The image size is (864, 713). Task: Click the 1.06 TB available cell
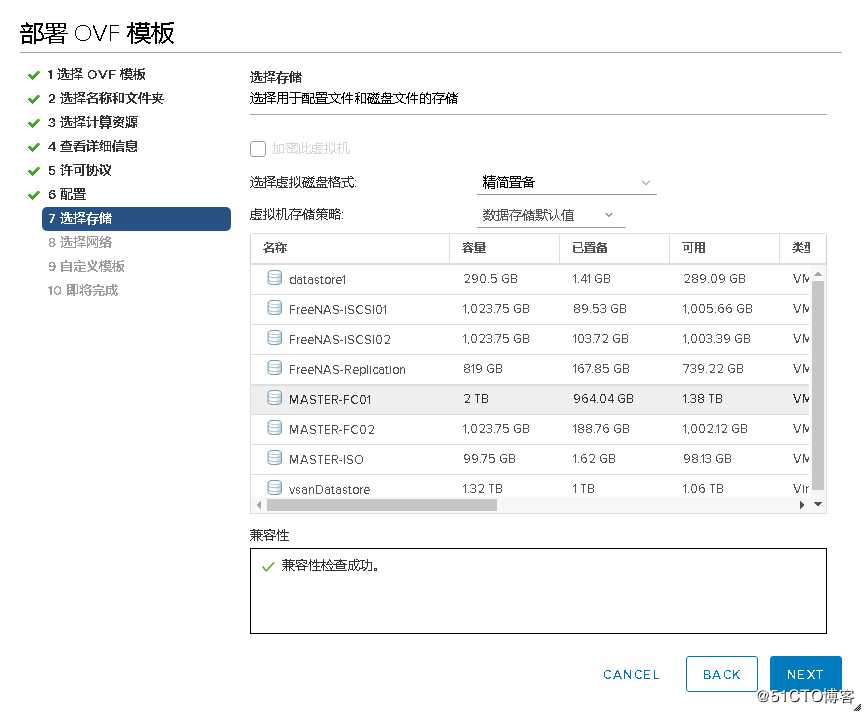click(703, 488)
